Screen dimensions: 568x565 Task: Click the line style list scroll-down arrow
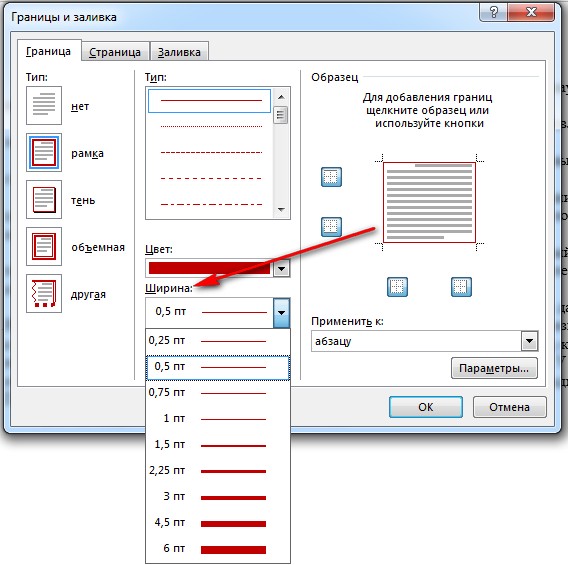[x=281, y=210]
